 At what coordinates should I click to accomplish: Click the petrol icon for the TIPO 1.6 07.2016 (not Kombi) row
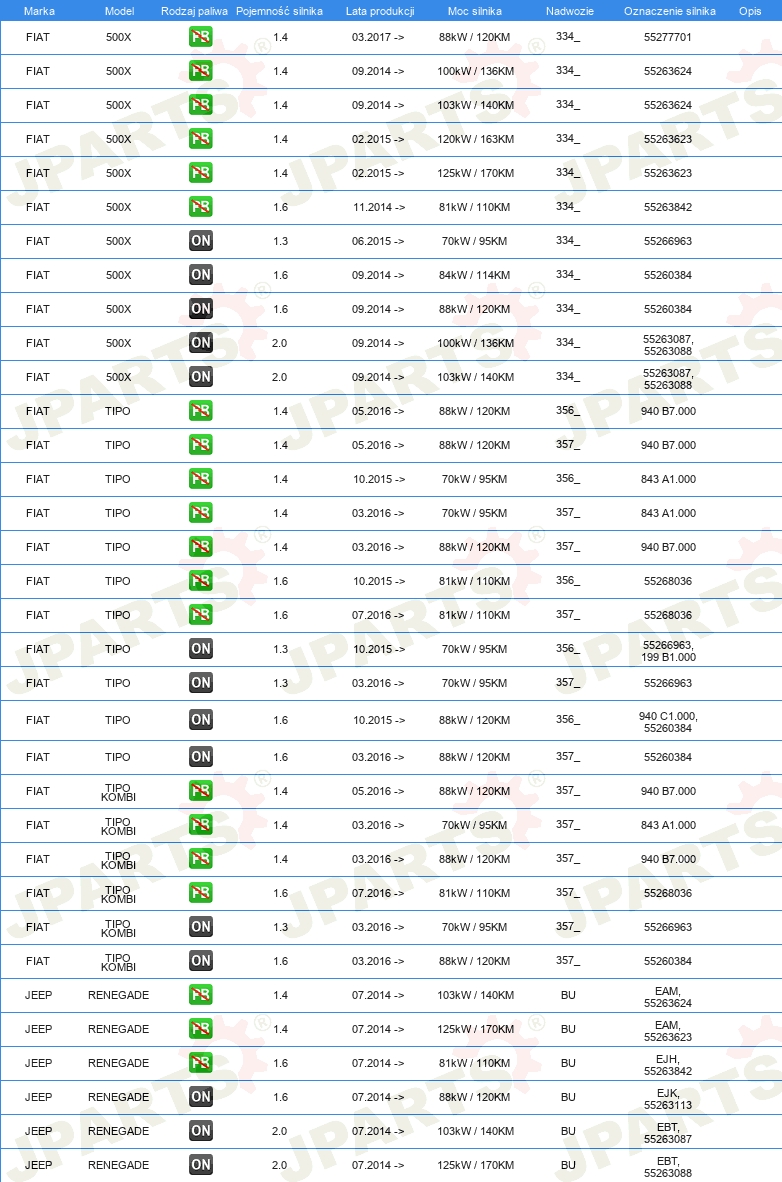201,614
